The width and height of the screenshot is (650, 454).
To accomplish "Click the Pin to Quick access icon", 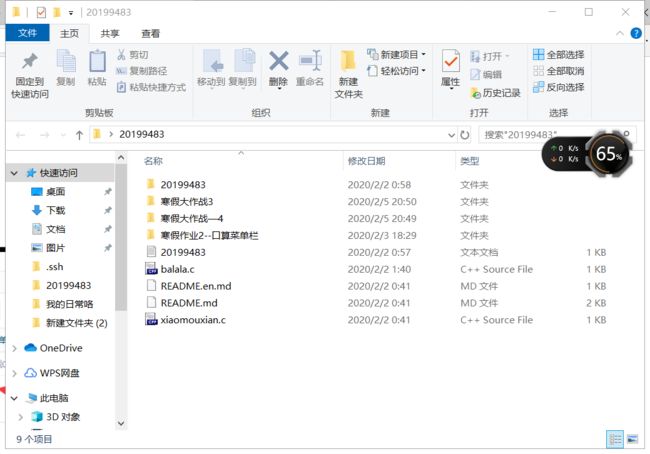I will pyautogui.click(x=29, y=61).
